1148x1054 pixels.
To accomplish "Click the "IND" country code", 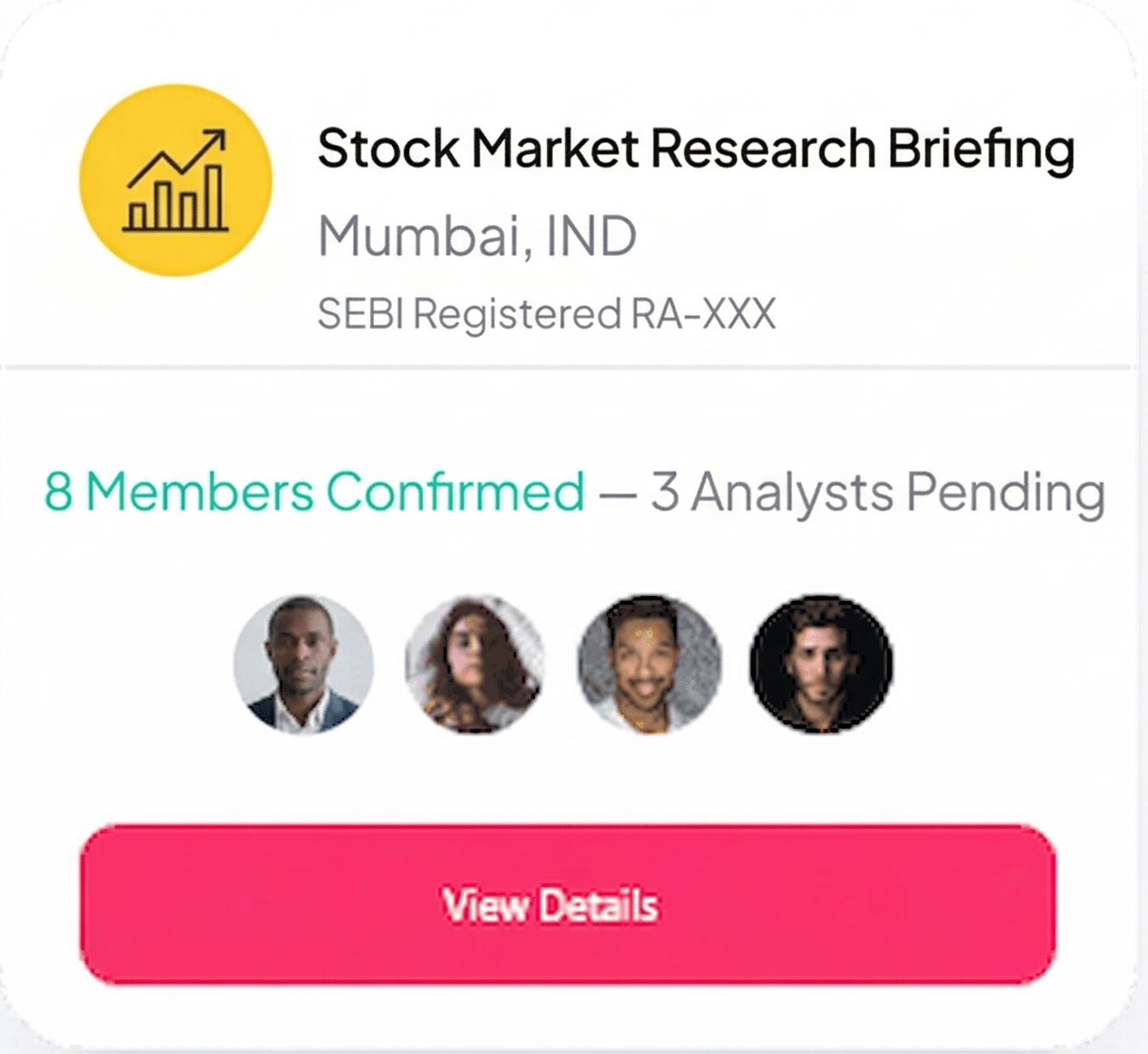I will point(591,236).
